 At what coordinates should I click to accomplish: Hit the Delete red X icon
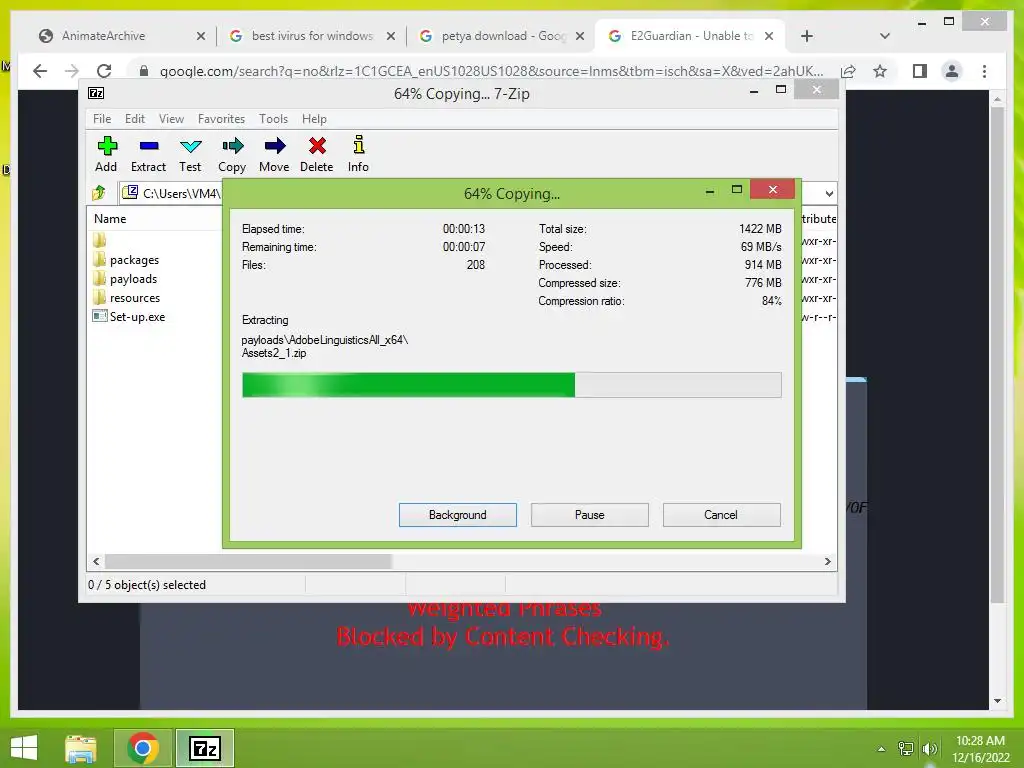(317, 146)
